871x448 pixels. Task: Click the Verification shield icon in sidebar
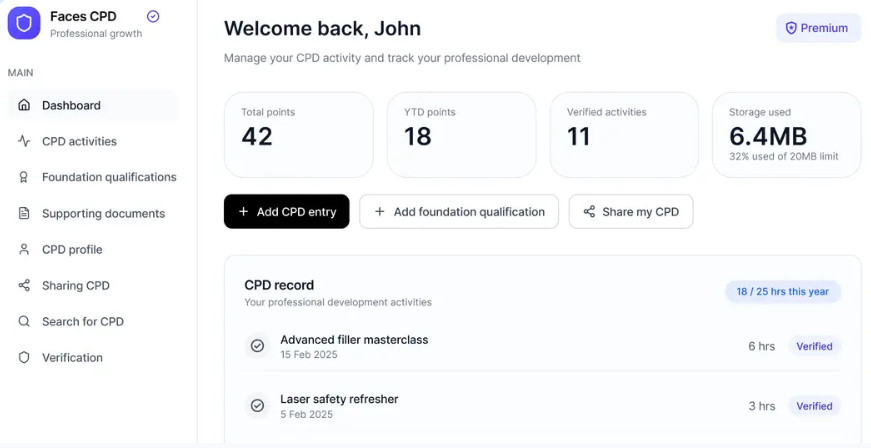click(24, 358)
